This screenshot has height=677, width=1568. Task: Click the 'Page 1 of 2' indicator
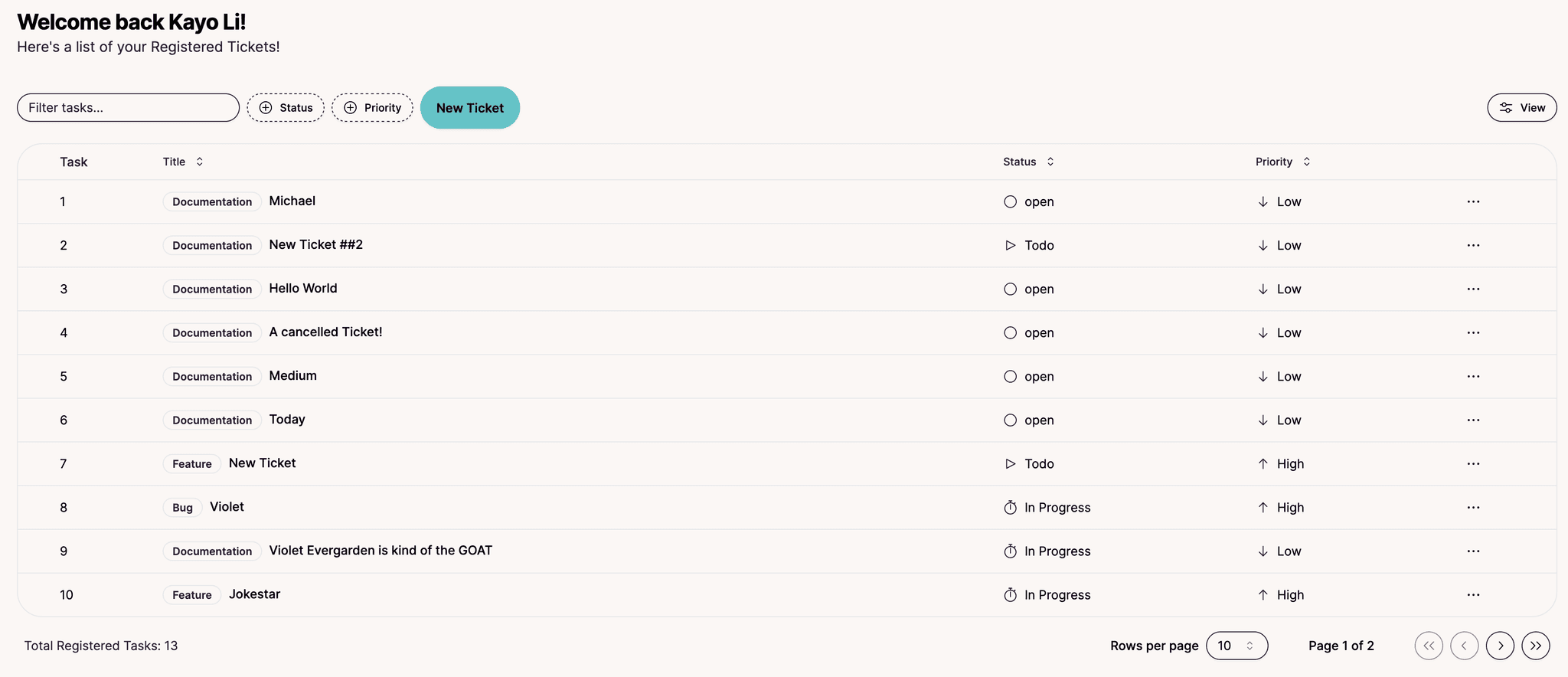(1341, 646)
